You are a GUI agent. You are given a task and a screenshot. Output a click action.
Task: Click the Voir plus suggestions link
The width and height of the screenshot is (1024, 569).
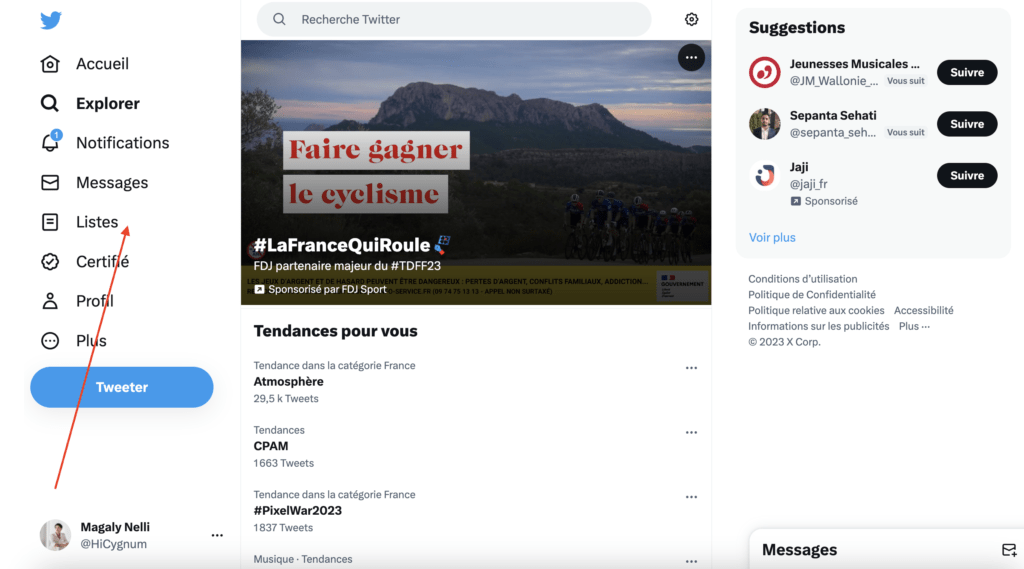tap(772, 238)
